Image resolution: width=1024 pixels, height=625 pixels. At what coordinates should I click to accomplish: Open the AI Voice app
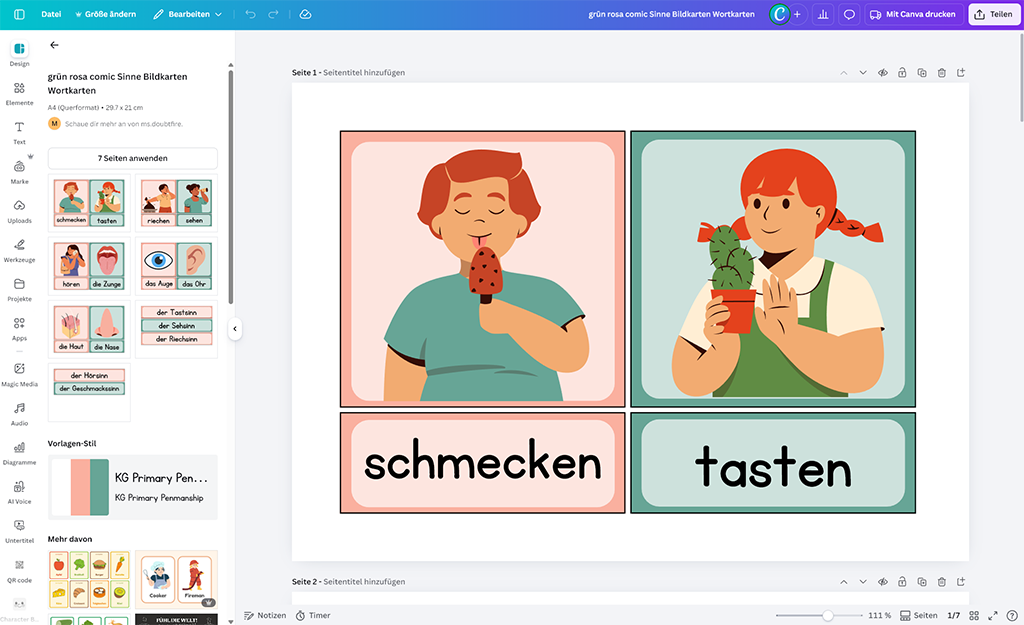tap(19, 492)
